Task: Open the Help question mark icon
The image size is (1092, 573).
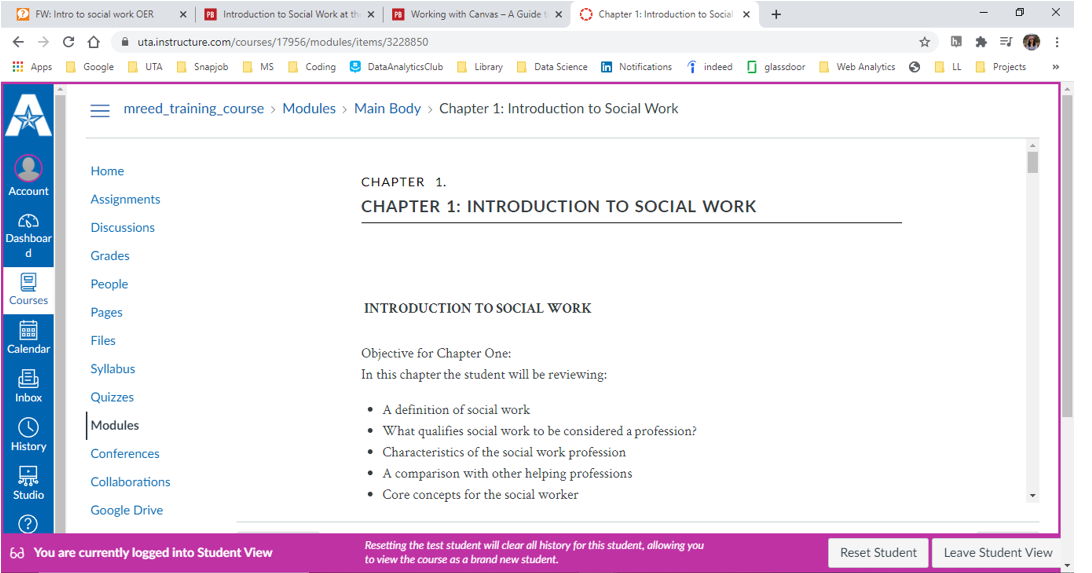Action: pos(28,524)
